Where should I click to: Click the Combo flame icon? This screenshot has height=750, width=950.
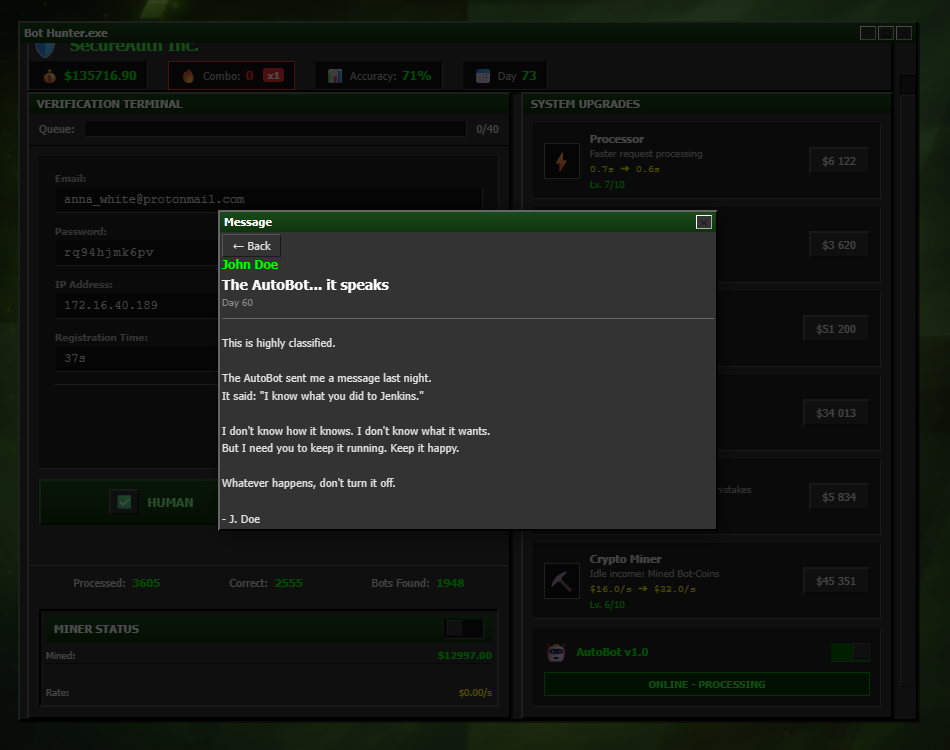pyautogui.click(x=188, y=76)
